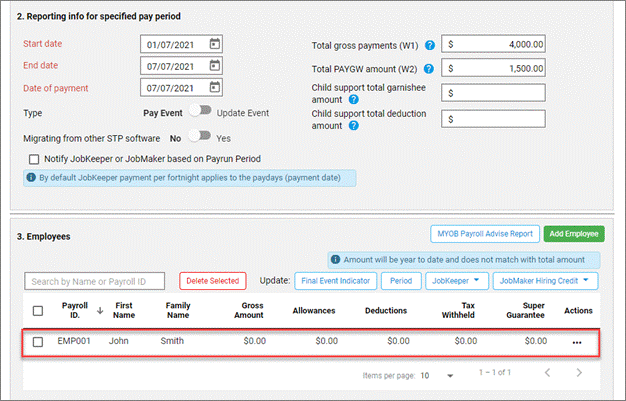Show help for child support garnishee amount
Image resolution: width=626 pixels, height=401 pixels.
coord(353,99)
